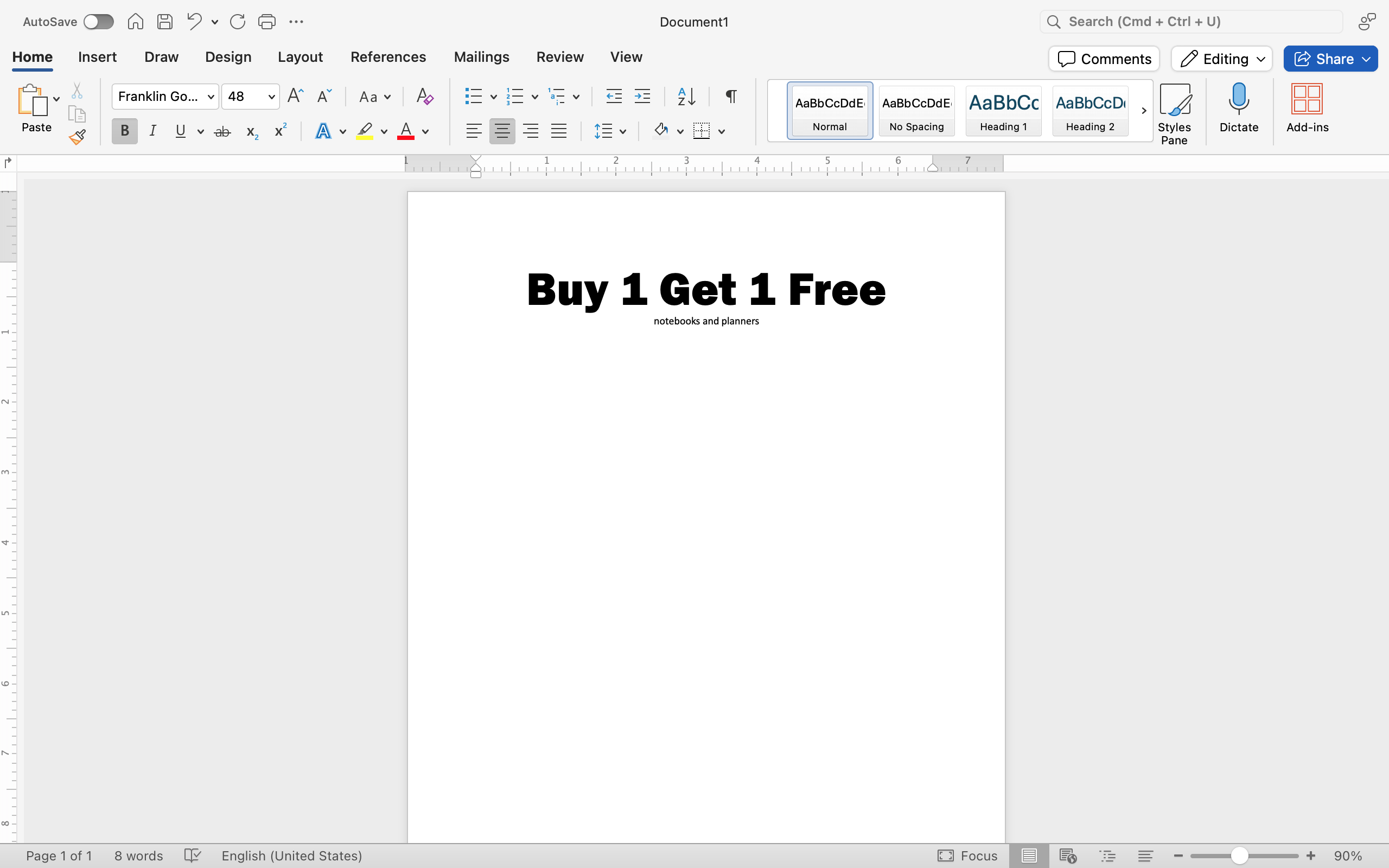Open the Insert tab
1389x868 pixels.
pos(98,57)
